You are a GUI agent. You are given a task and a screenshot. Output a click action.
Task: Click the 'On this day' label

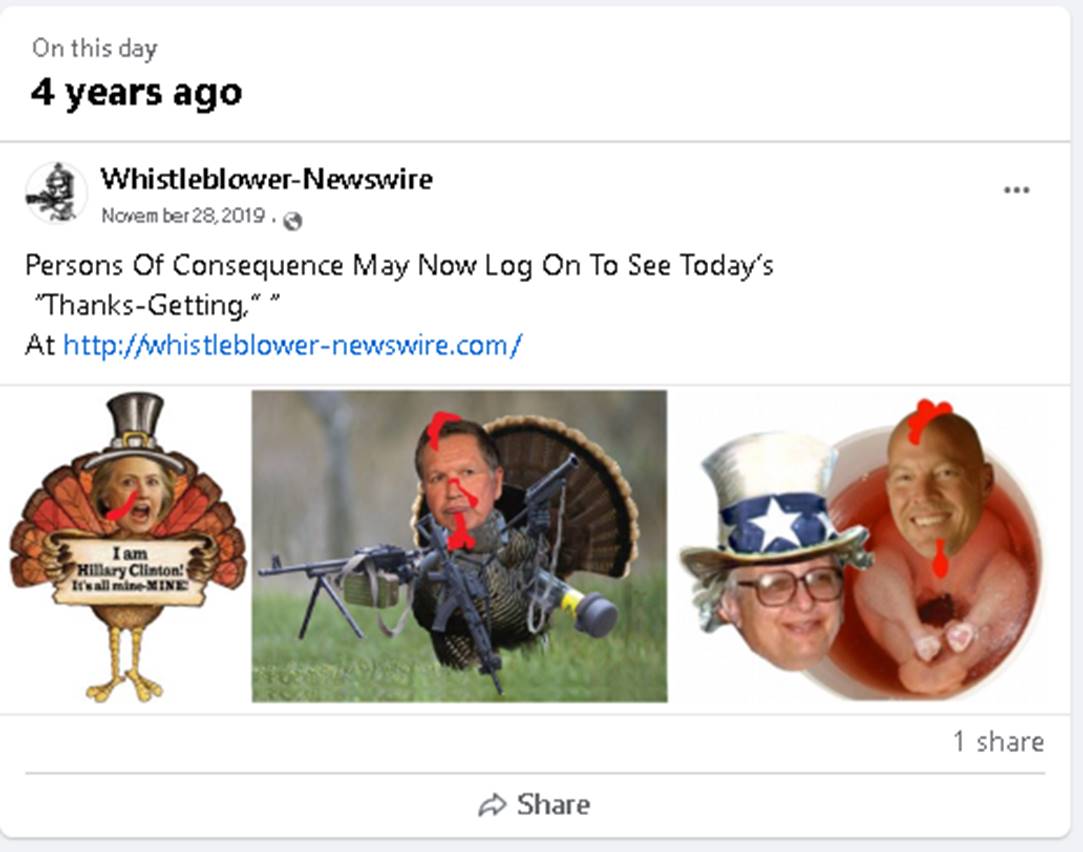tap(95, 48)
